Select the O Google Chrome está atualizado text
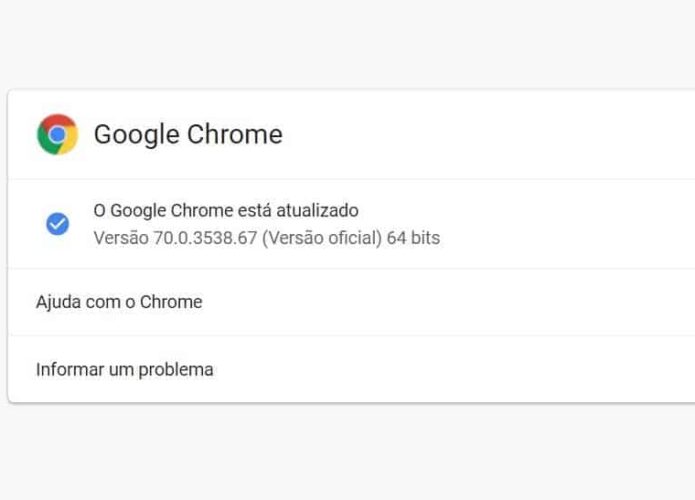The image size is (695, 500). point(226,211)
